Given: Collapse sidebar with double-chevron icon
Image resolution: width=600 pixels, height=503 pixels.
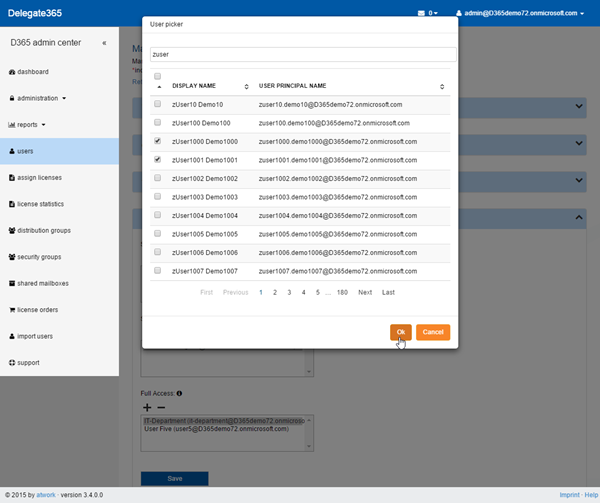Looking at the screenshot, I should click(105, 43).
